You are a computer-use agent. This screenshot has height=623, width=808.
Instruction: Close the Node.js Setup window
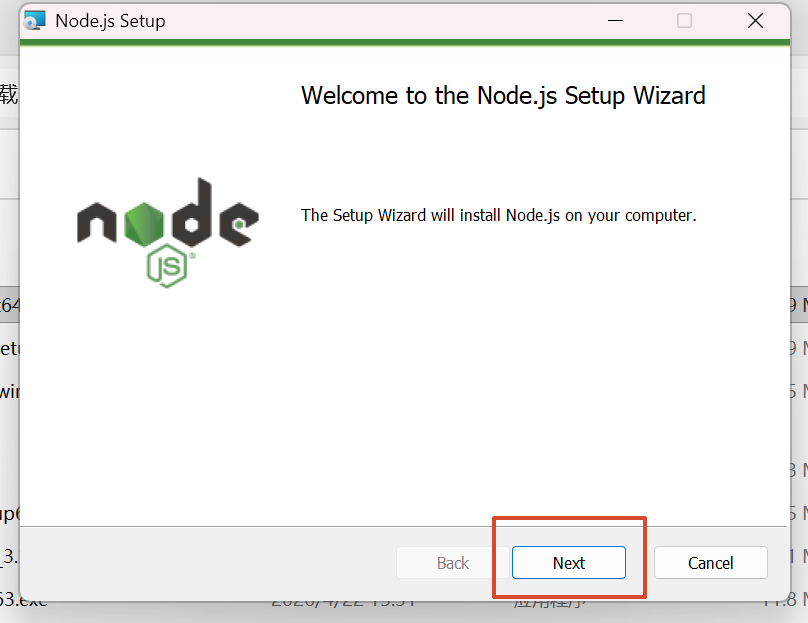pyautogui.click(x=755, y=21)
